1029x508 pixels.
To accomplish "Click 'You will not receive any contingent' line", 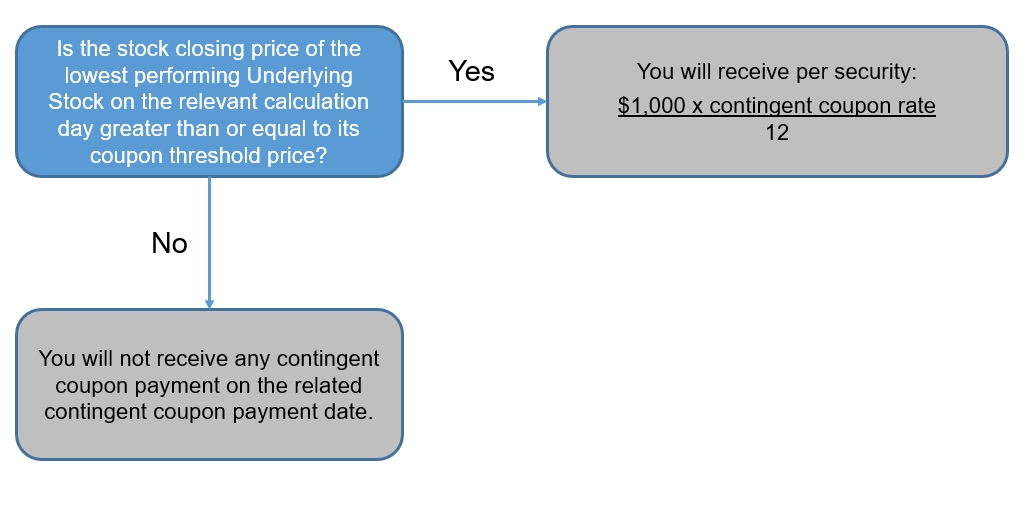I will (209, 359).
